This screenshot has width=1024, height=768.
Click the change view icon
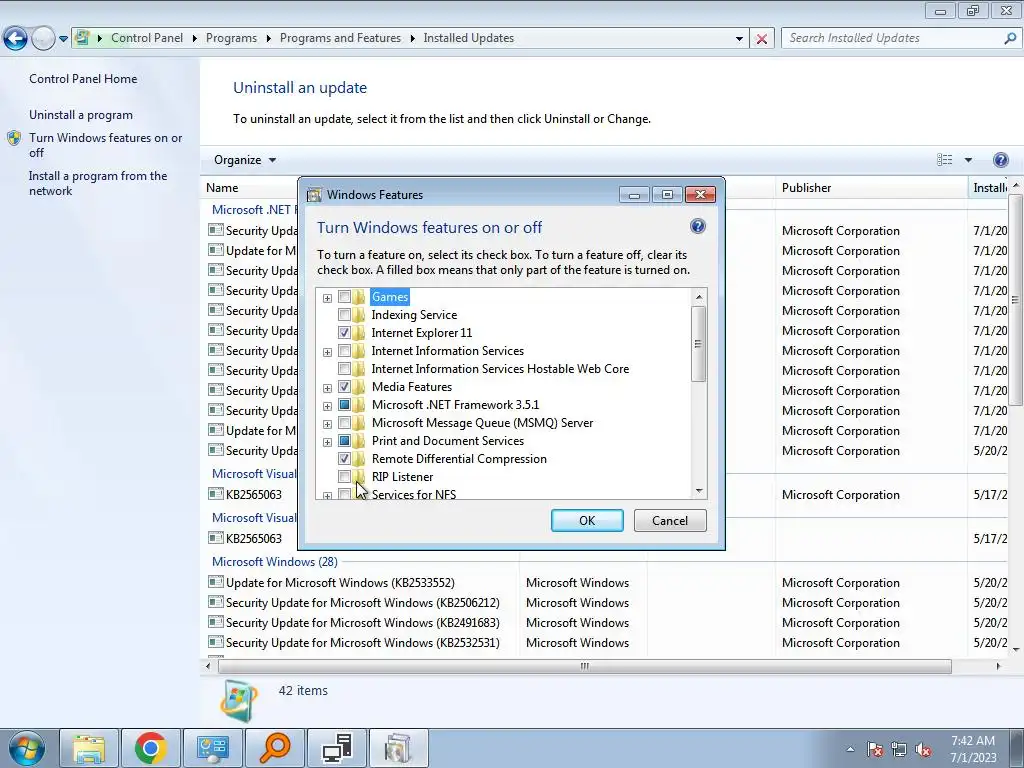click(x=944, y=160)
